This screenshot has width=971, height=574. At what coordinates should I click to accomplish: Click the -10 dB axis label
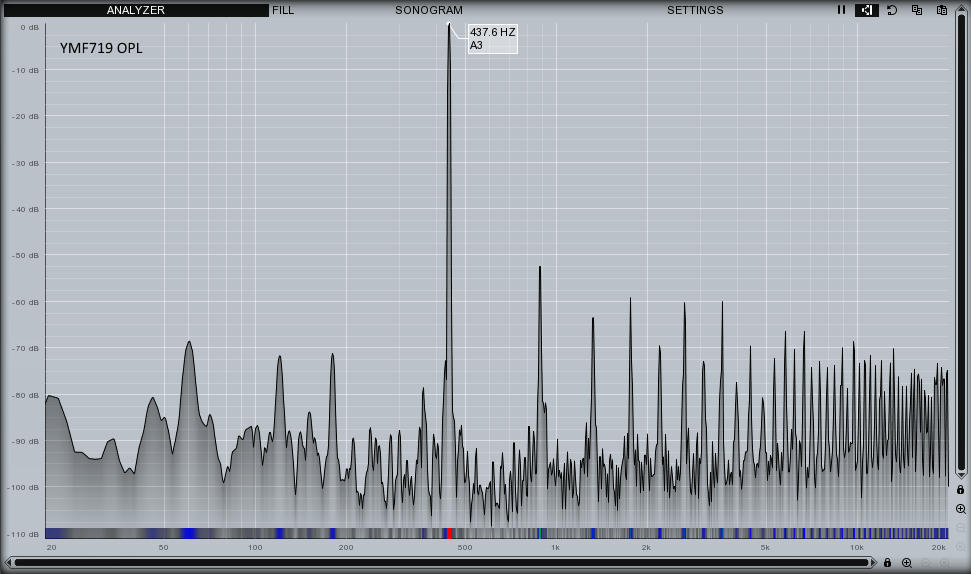25,71
